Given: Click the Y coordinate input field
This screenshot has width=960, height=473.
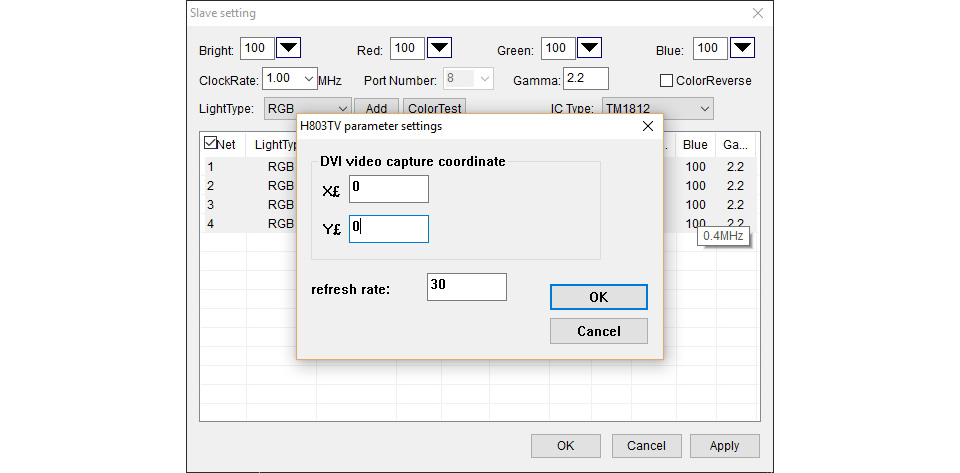Looking at the screenshot, I should pyautogui.click(x=389, y=229).
